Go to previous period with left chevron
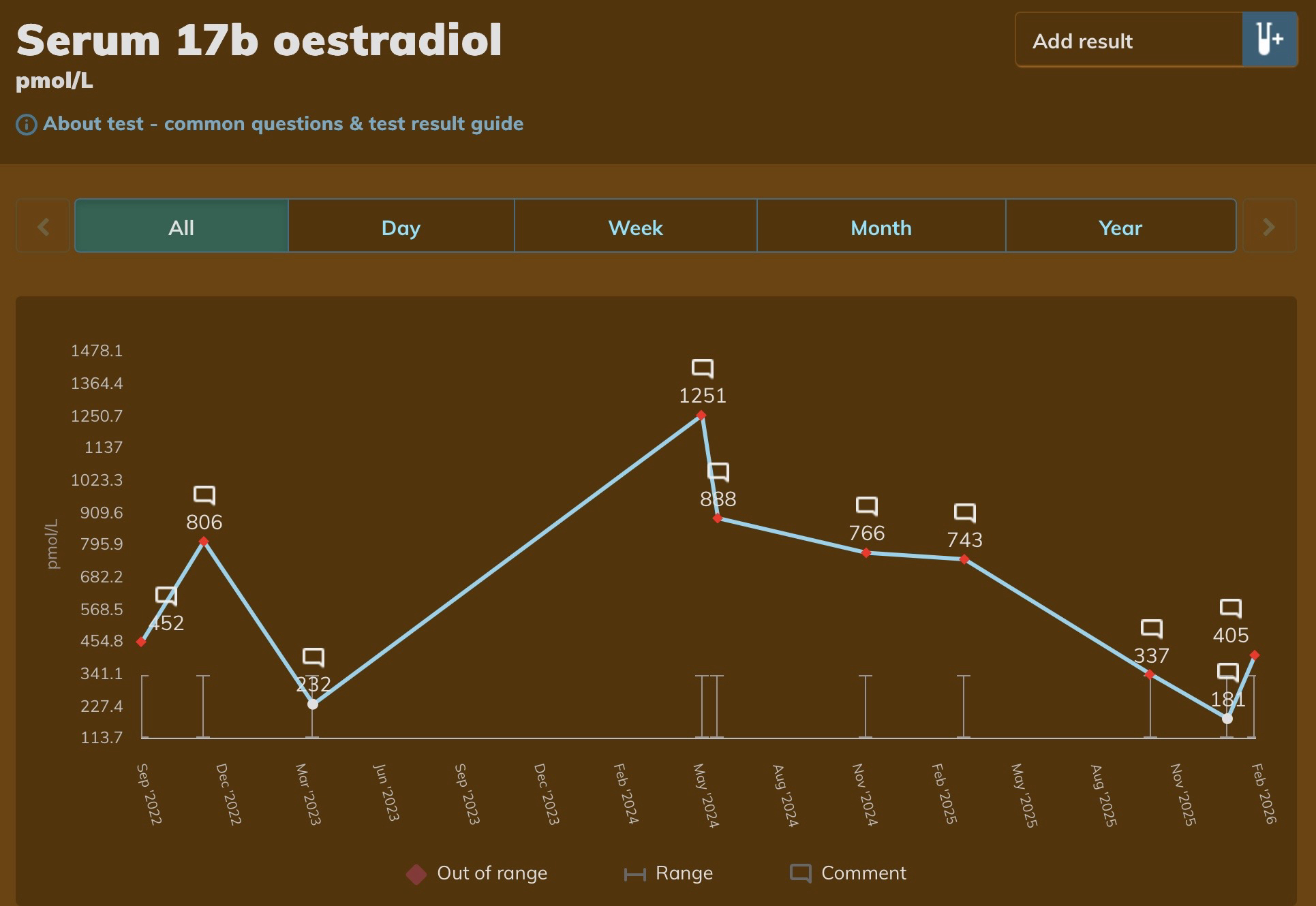Screen dimensions: 1316x906 coord(43,226)
